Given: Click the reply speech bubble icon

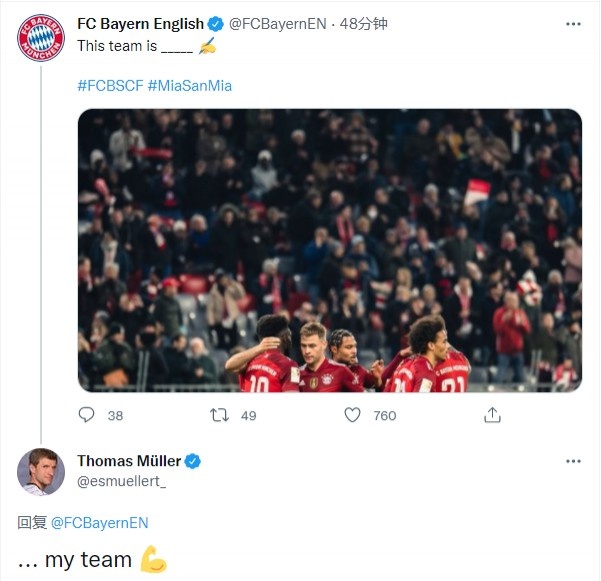Looking at the screenshot, I should click(86, 415).
